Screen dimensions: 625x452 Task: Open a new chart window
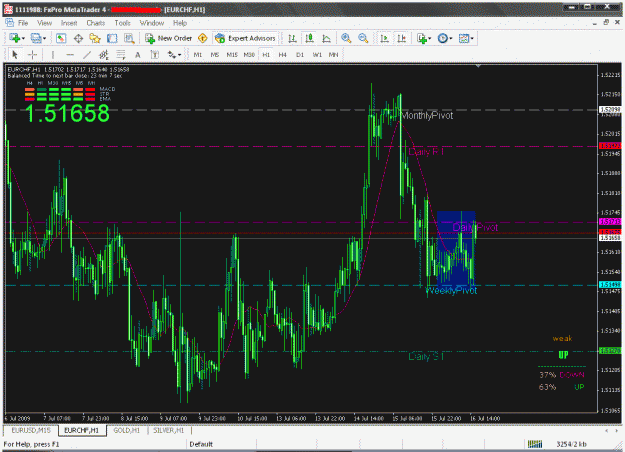[14, 38]
